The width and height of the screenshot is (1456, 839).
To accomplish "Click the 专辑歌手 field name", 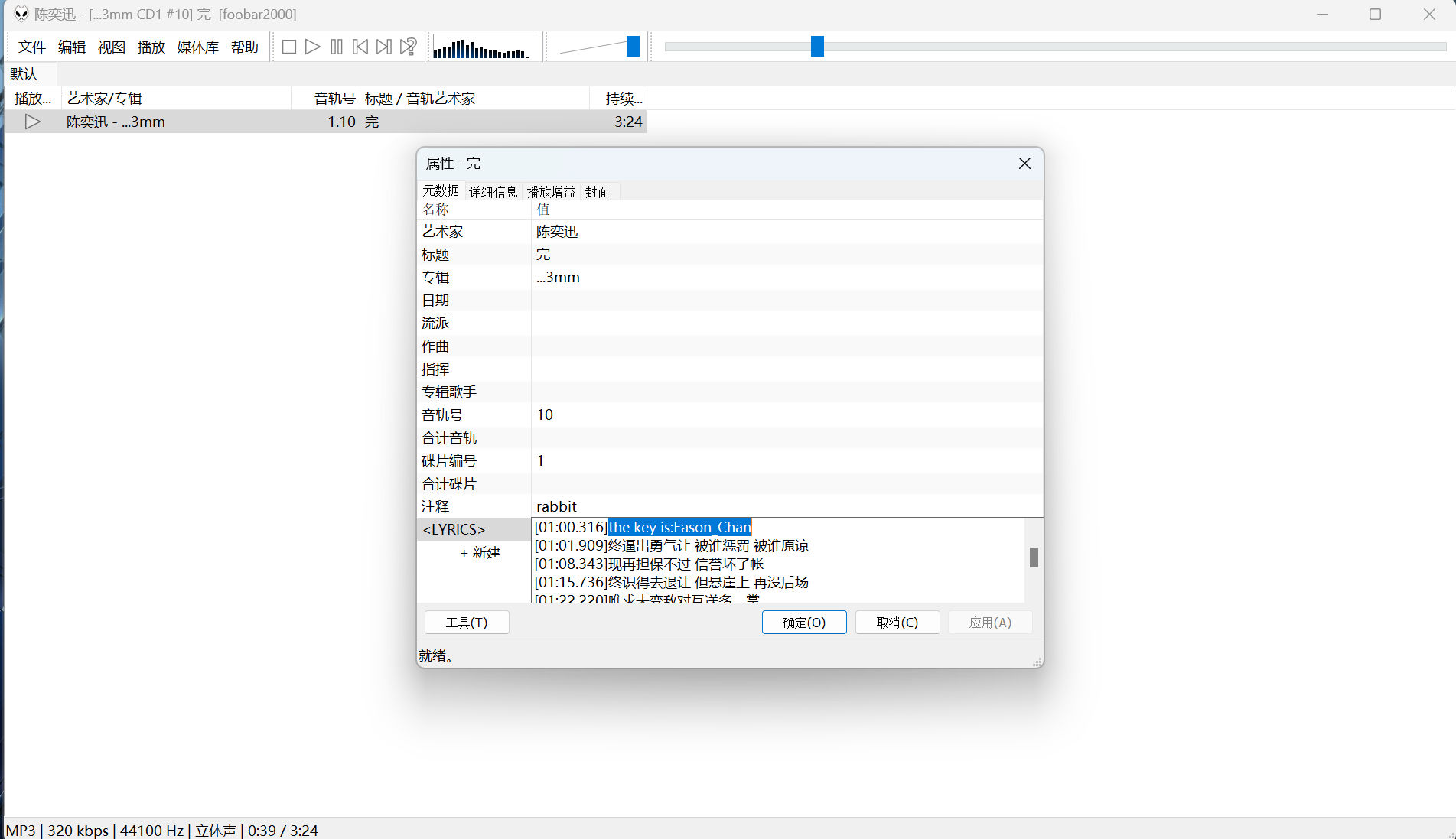I will coord(449,392).
